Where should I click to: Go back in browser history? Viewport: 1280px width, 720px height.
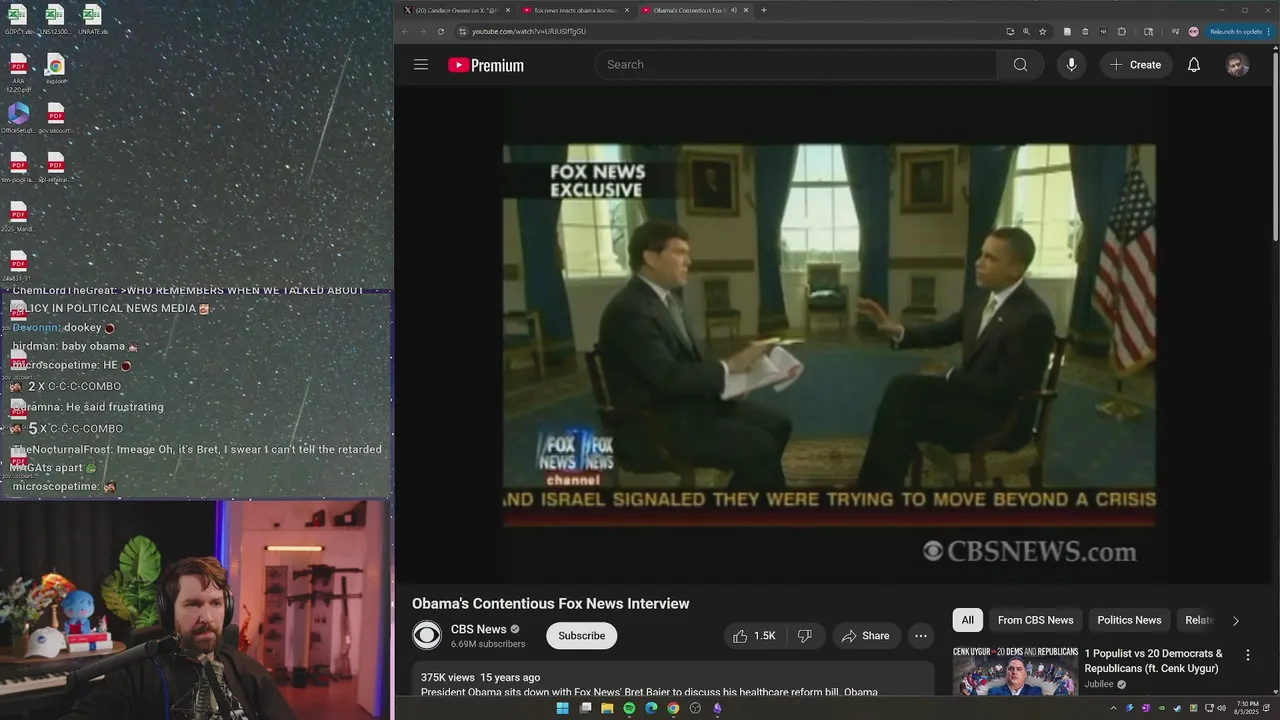pos(405,31)
